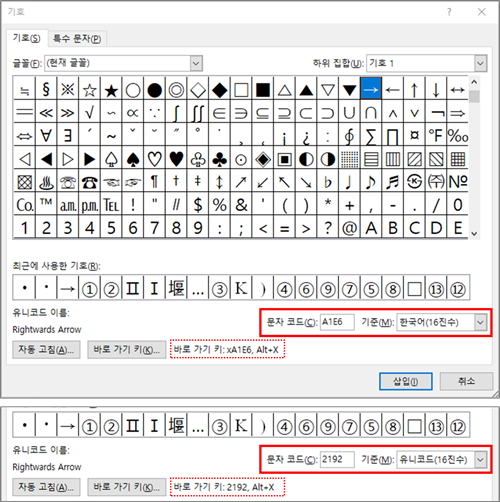Open the 하위 집합 subset dropdown
The height and width of the screenshot is (502, 500).
480,63
